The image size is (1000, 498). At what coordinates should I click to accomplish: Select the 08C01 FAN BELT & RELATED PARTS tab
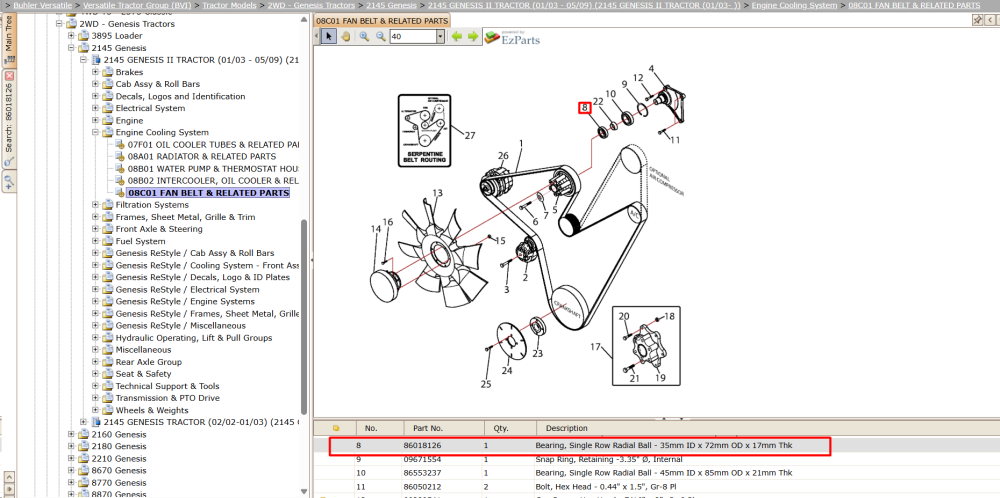click(381, 21)
